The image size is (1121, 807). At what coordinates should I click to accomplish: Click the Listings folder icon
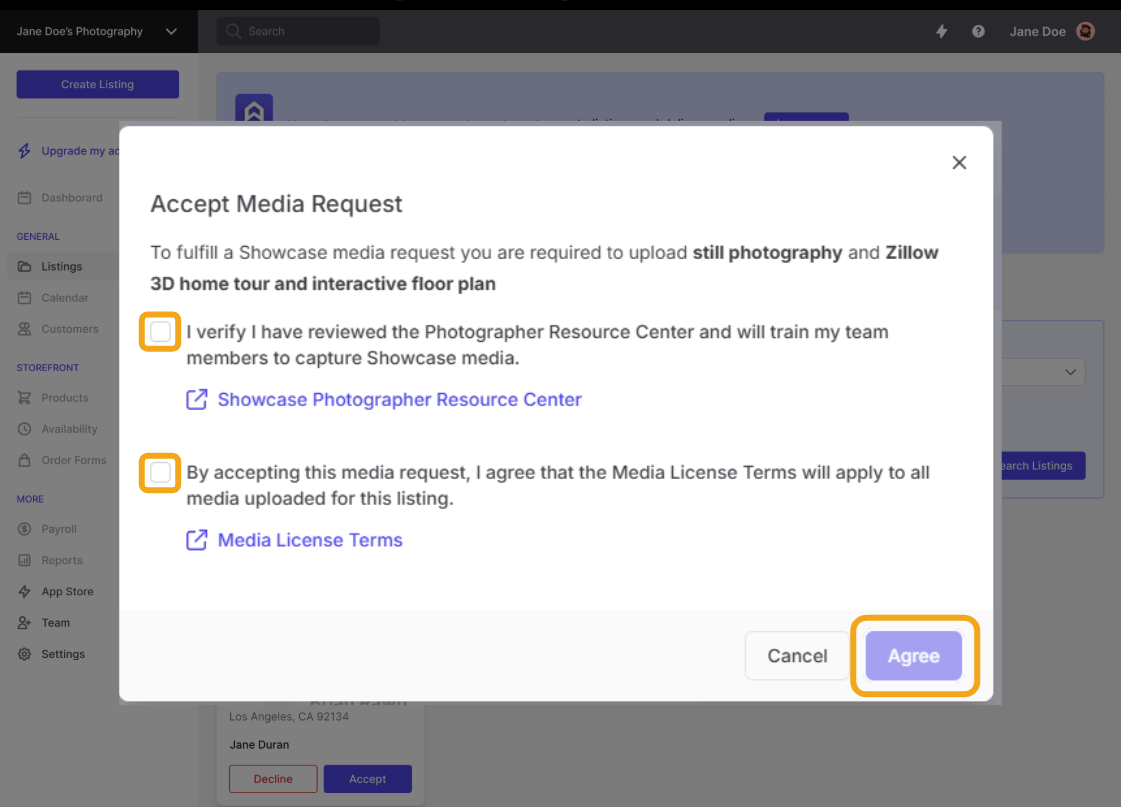24,267
